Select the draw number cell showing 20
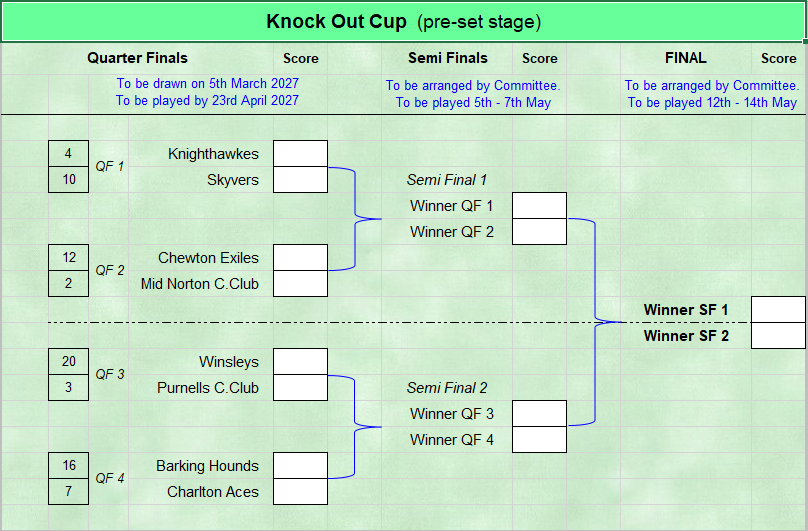Screen dimensions: 808x531 [69, 362]
